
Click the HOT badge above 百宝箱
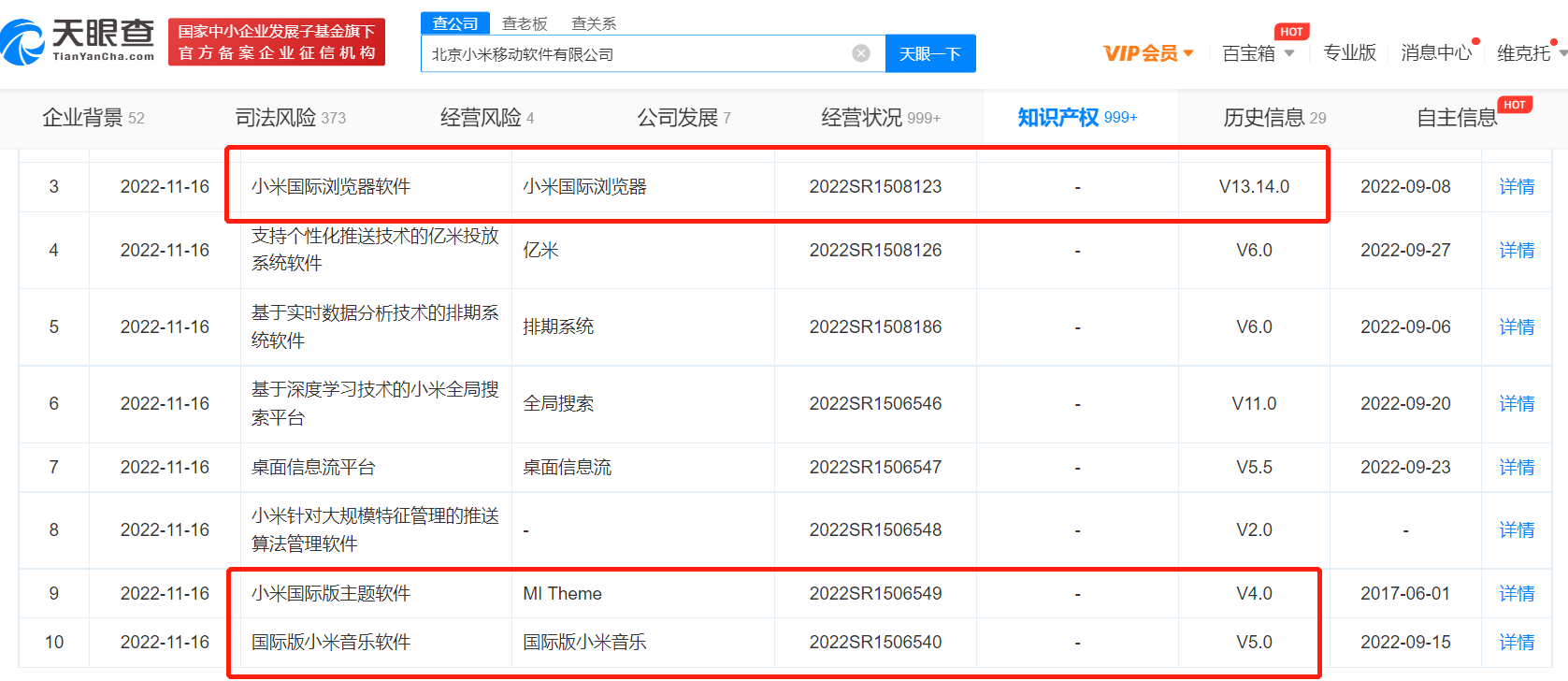(x=1291, y=32)
